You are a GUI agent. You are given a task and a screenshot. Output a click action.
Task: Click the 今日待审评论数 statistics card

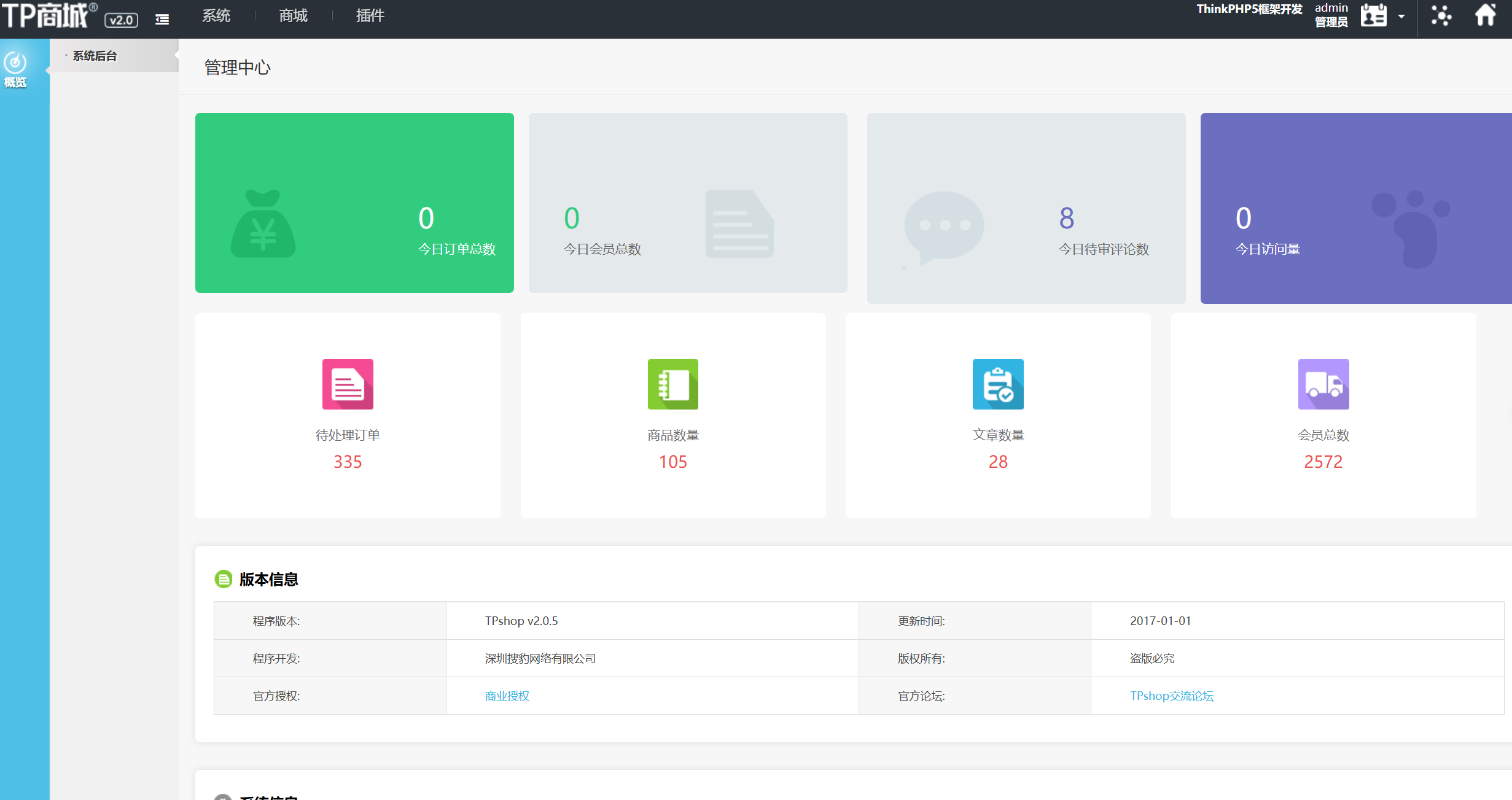click(x=1026, y=208)
